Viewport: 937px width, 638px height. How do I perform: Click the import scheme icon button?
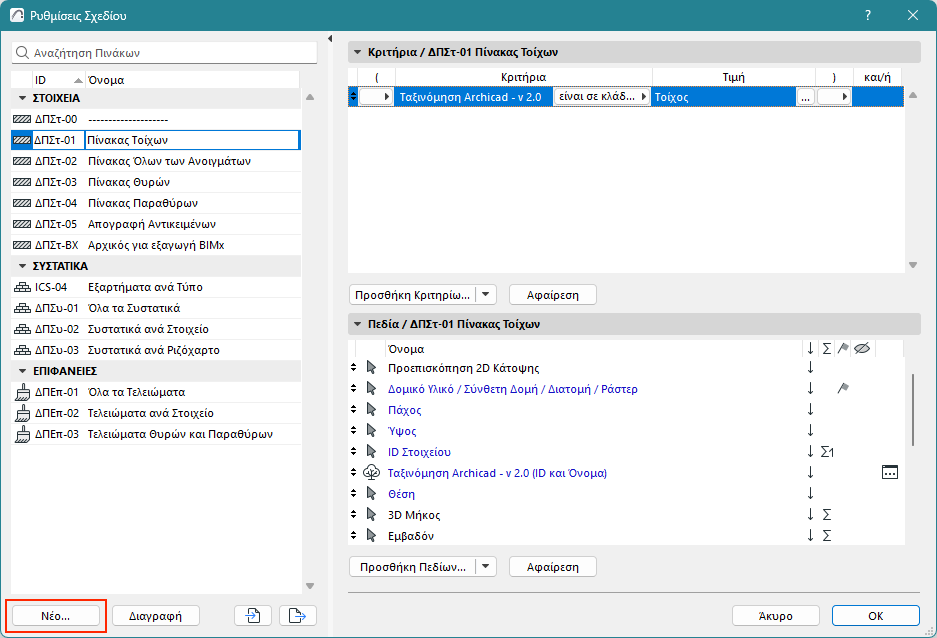coord(253,615)
